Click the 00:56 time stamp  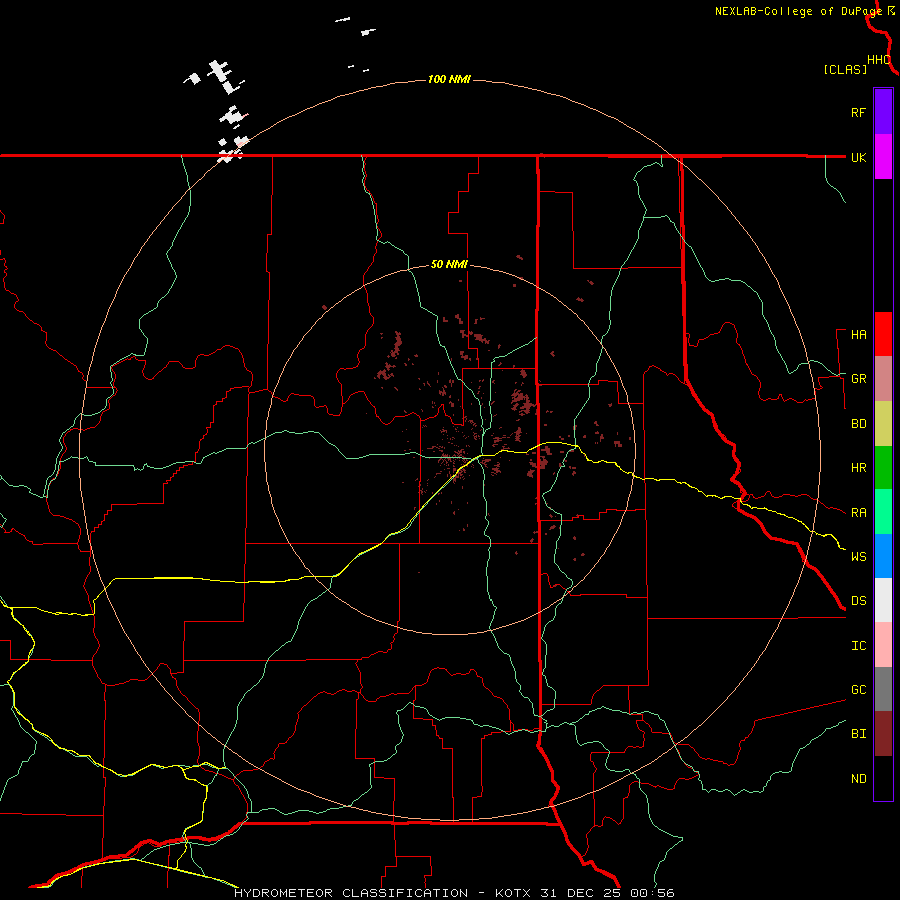pyautogui.click(x=652, y=893)
